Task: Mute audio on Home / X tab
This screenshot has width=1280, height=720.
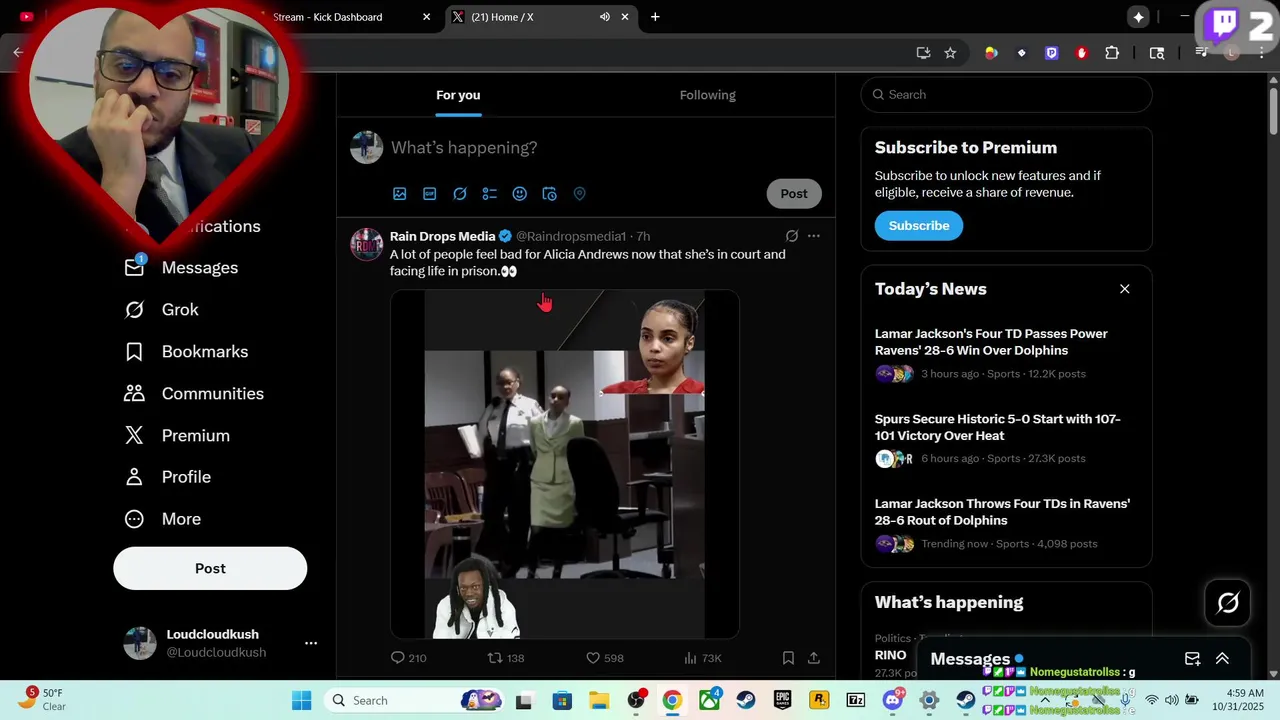Action: click(605, 17)
